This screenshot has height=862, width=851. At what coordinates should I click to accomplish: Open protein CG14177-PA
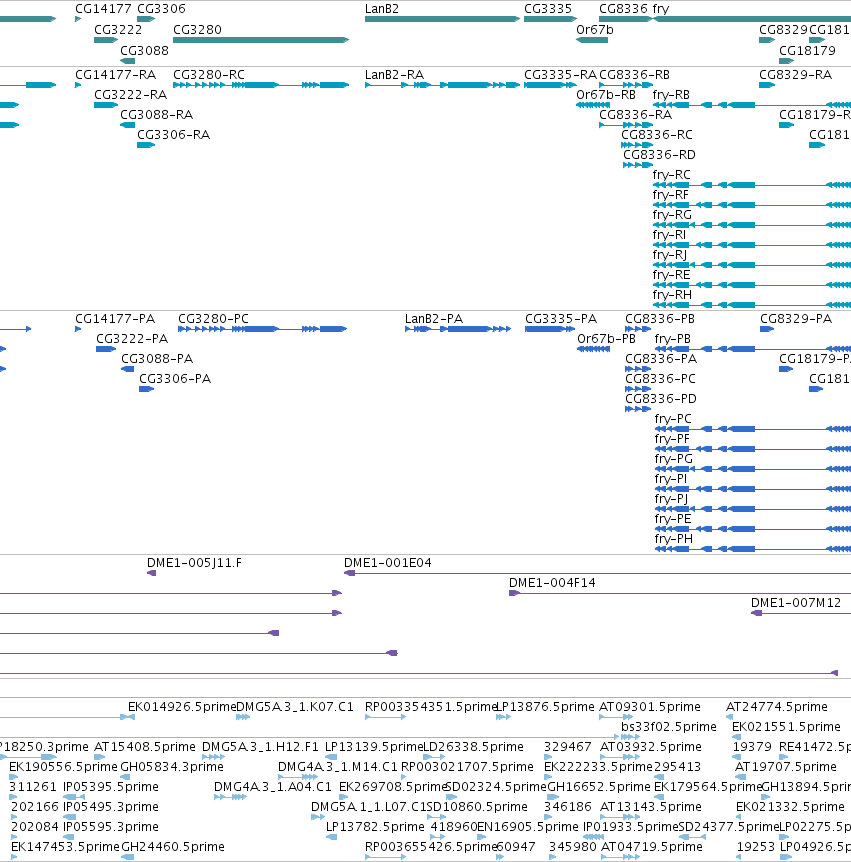(x=115, y=319)
